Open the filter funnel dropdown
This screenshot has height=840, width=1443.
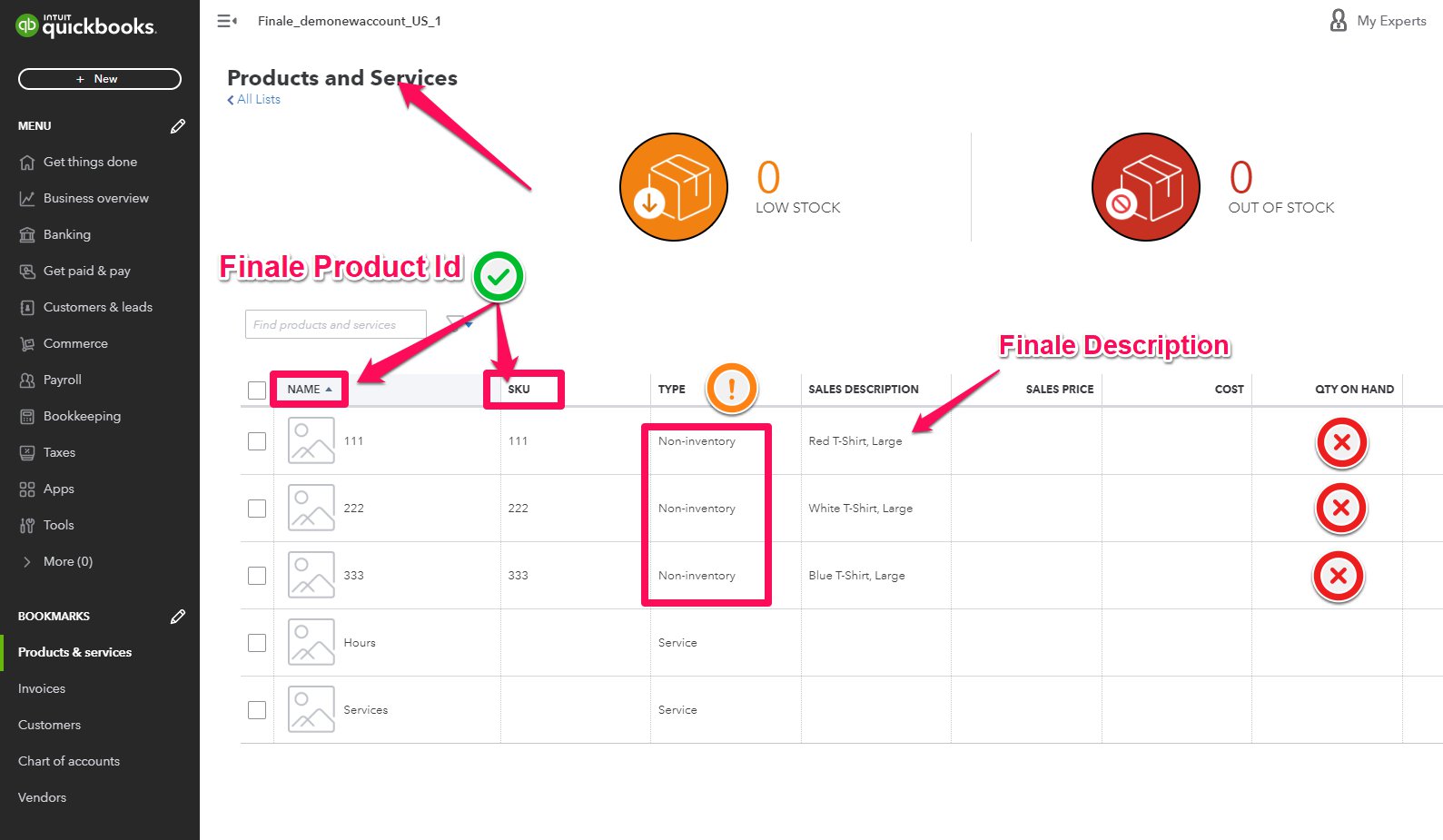[x=460, y=323]
